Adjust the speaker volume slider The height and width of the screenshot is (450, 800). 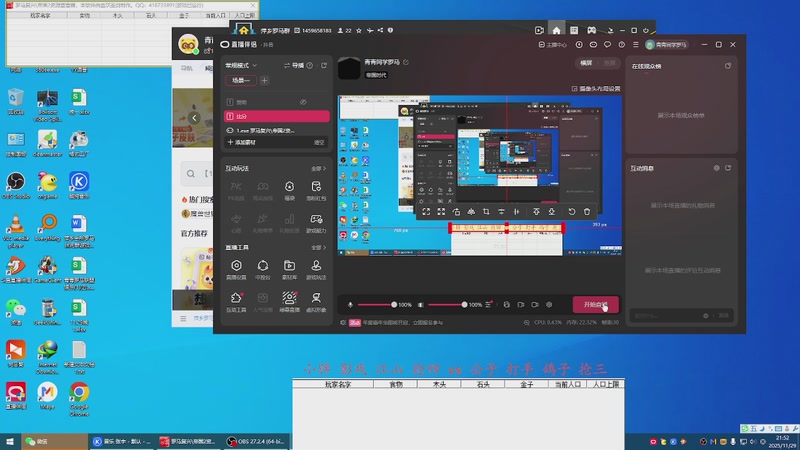pyautogui.click(x=447, y=305)
